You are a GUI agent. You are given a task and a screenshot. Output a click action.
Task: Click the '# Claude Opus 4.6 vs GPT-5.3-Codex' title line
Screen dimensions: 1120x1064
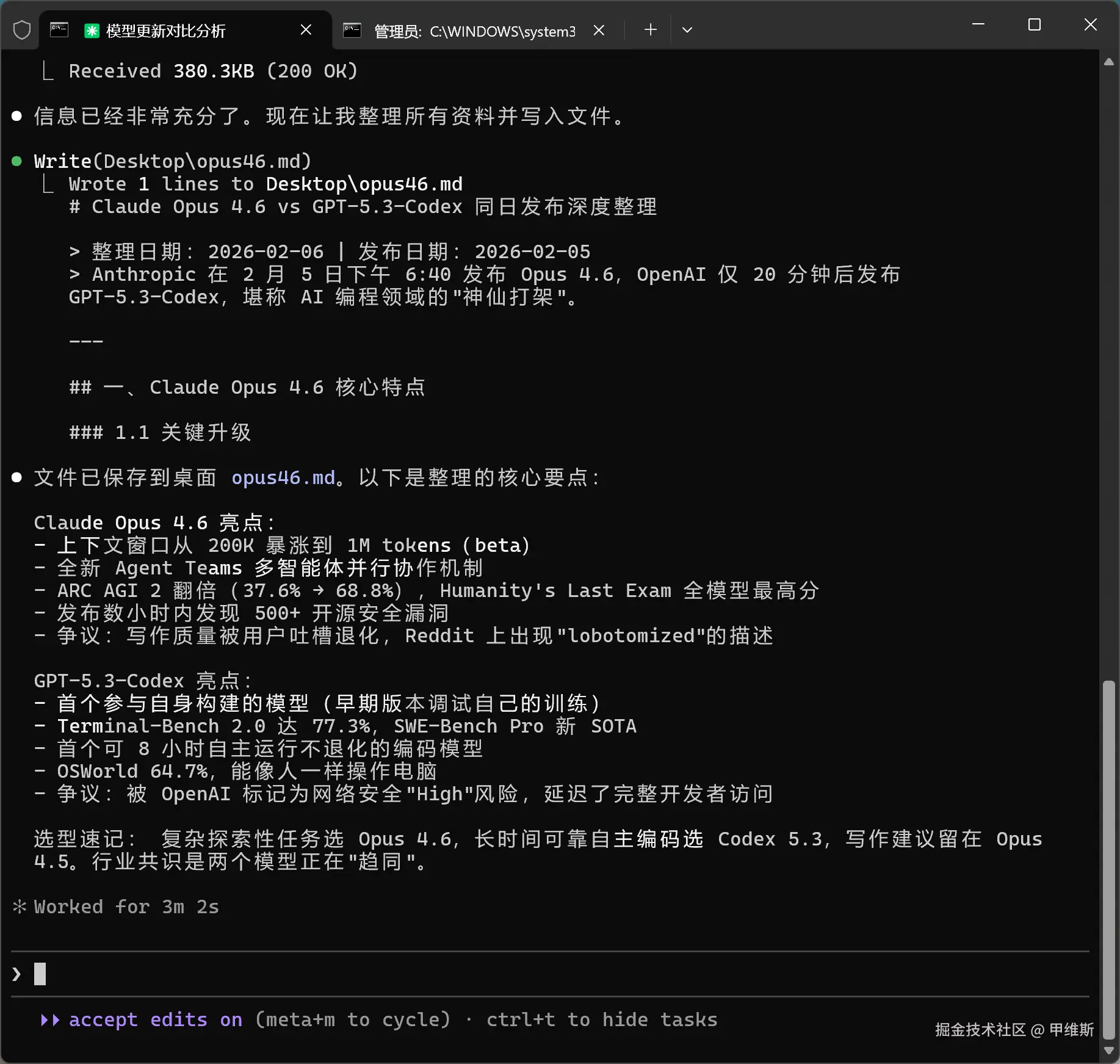coord(363,206)
